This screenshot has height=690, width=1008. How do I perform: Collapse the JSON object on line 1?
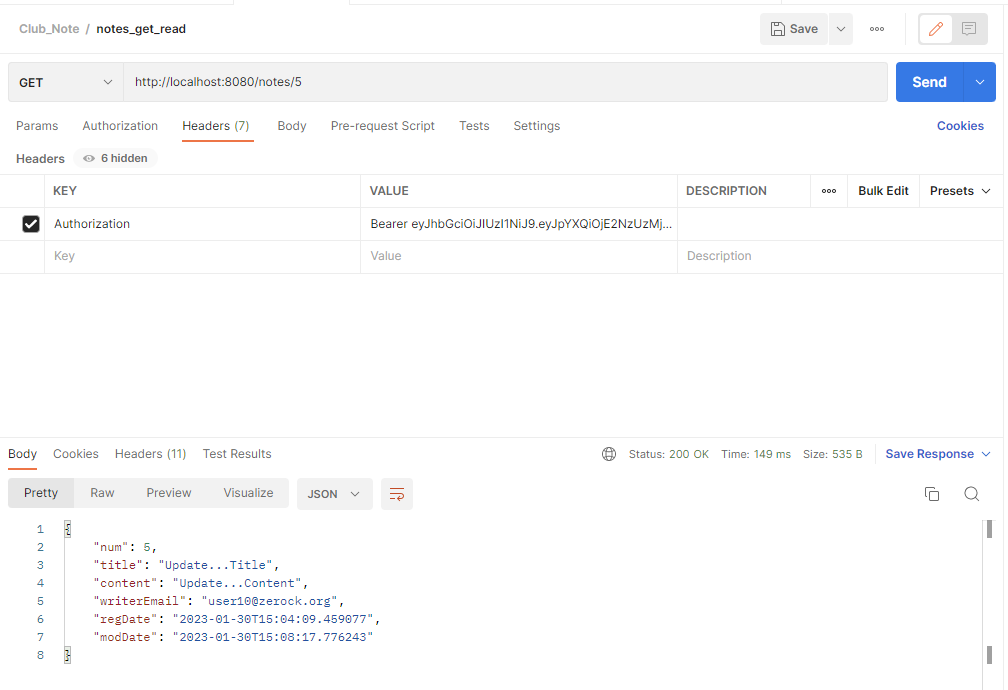(68, 529)
